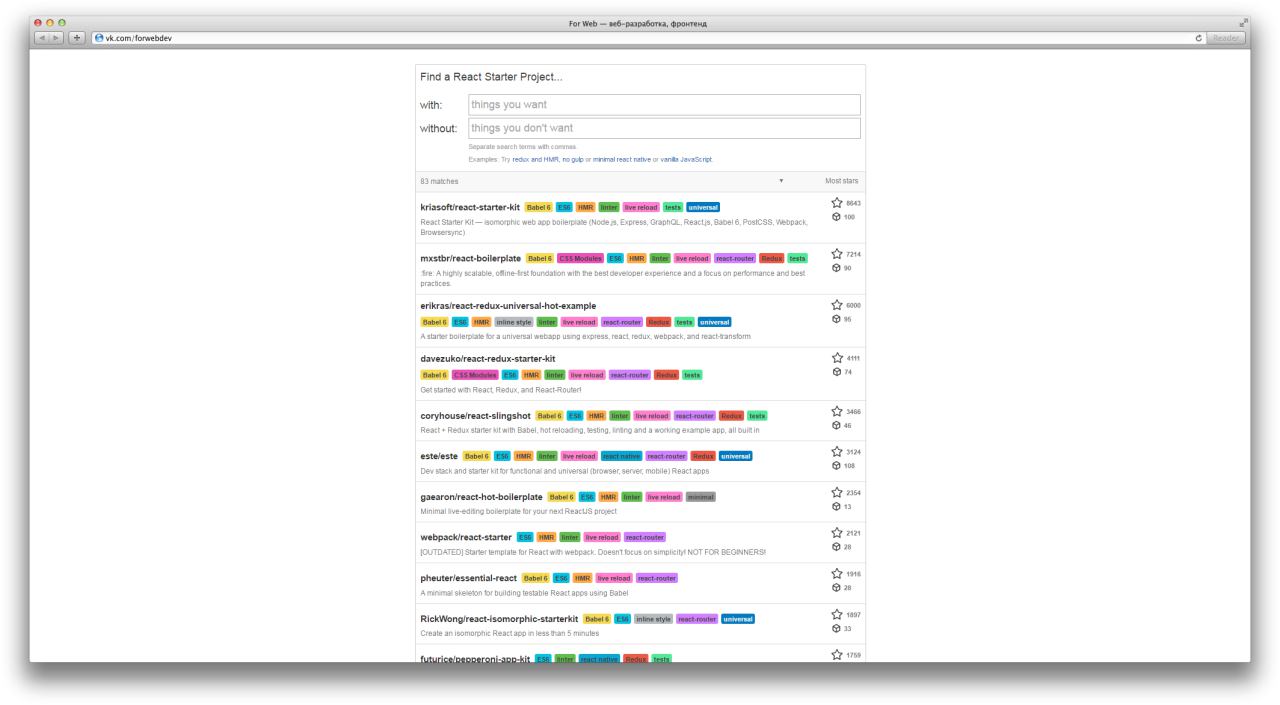Click the tests tag on coryhouse/react-slingshot
This screenshot has height=705, width=1280.
click(757, 415)
